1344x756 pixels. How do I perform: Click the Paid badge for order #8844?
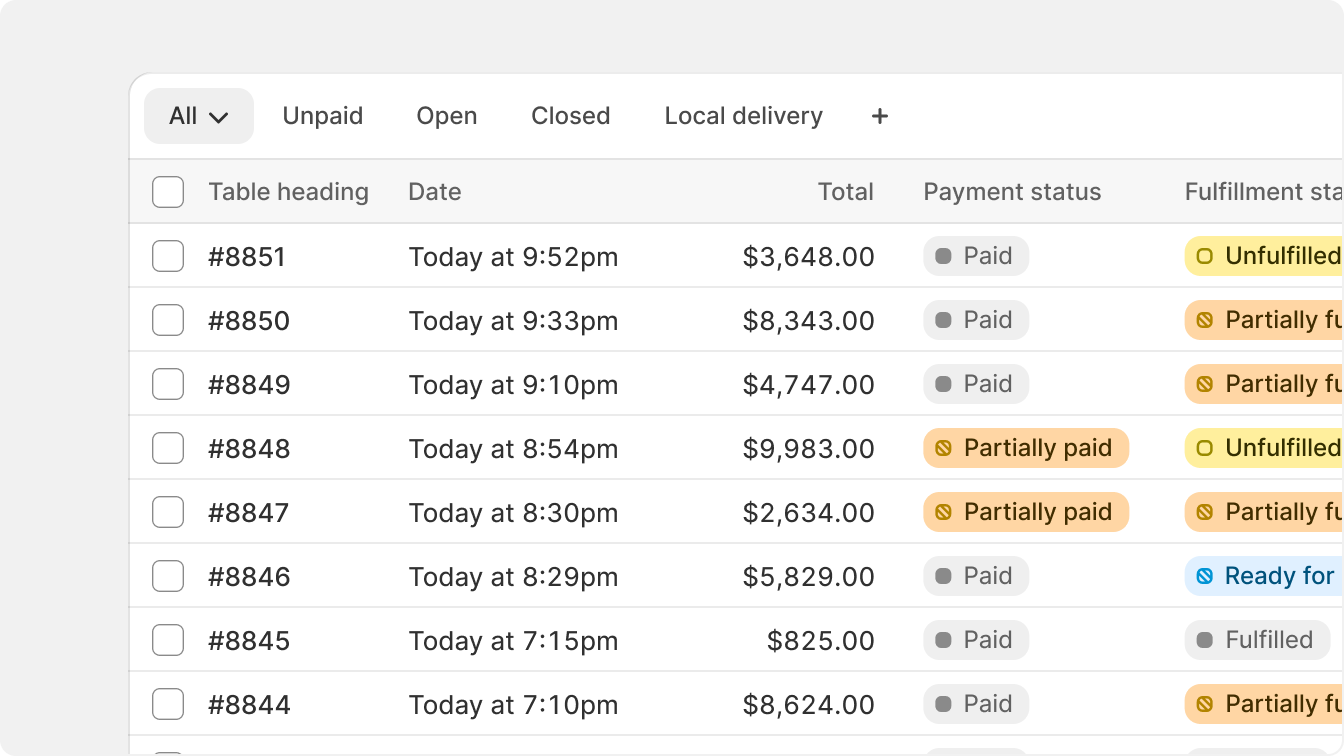(x=976, y=704)
